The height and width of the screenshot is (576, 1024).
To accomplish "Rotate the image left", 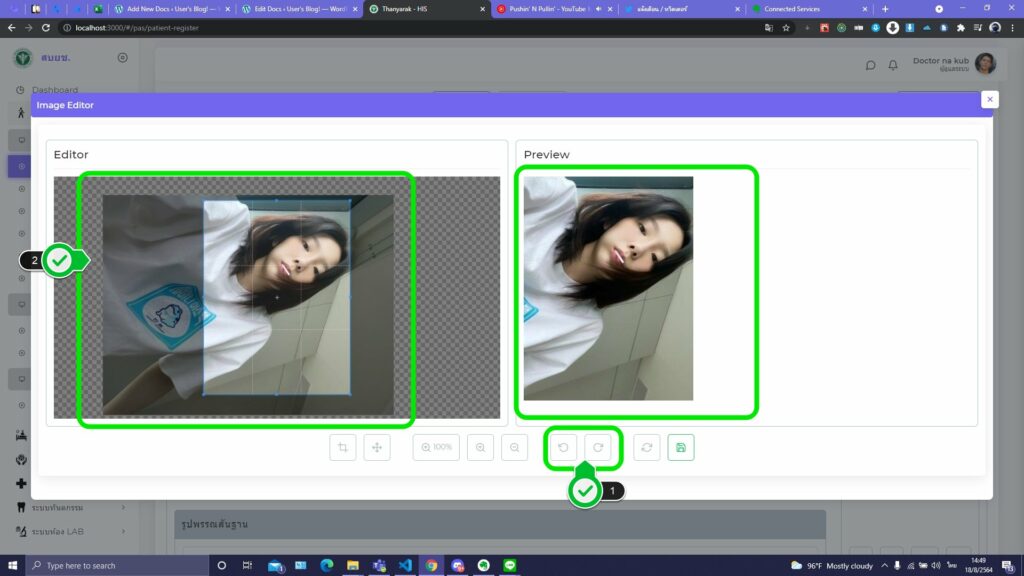I will coord(563,448).
